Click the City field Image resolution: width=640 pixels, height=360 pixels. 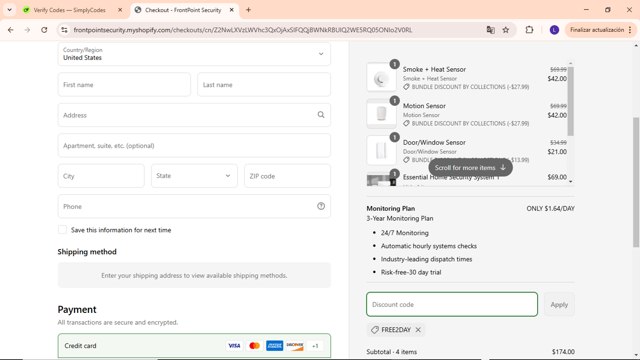click(101, 176)
